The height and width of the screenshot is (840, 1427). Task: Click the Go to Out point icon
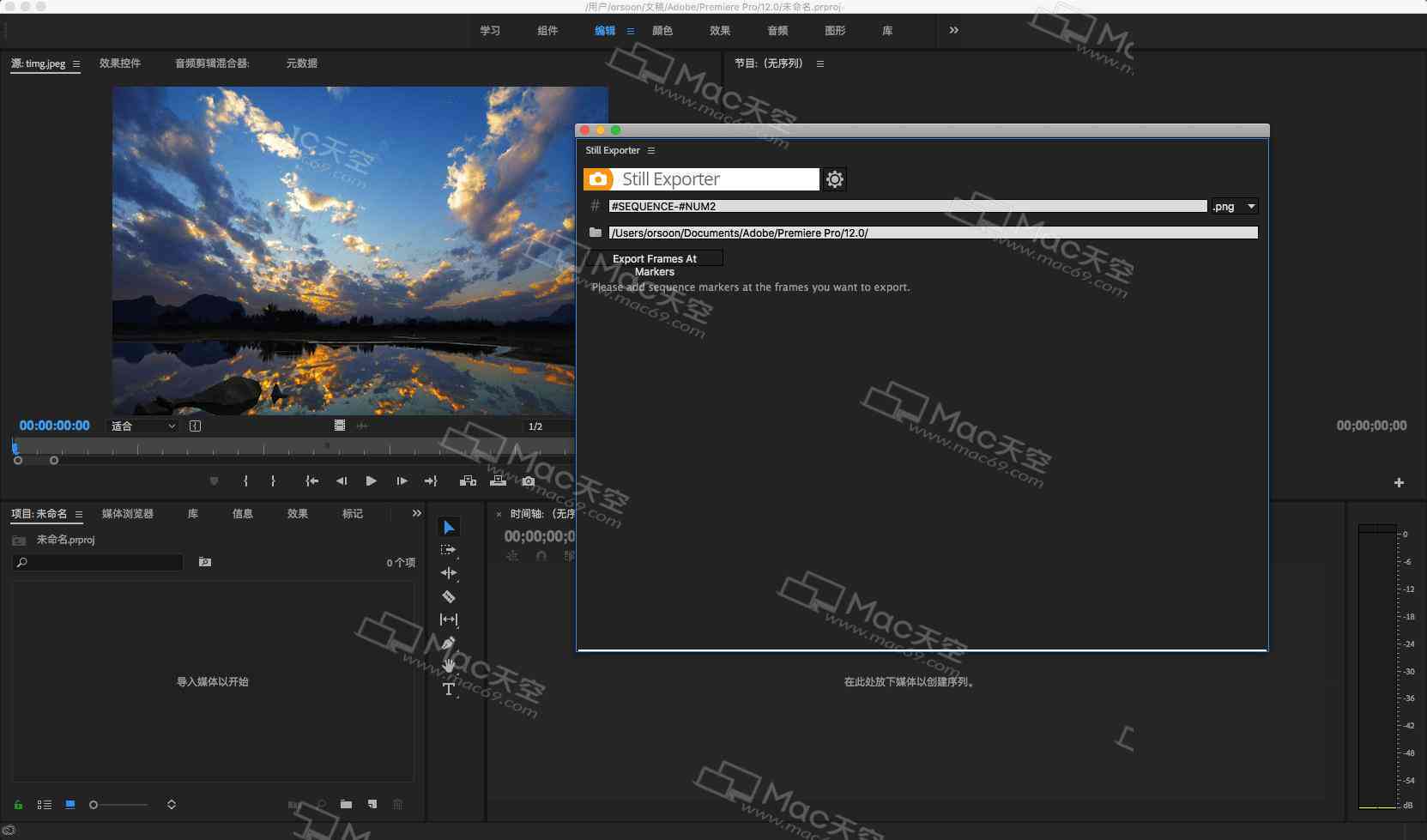pyautogui.click(x=431, y=481)
